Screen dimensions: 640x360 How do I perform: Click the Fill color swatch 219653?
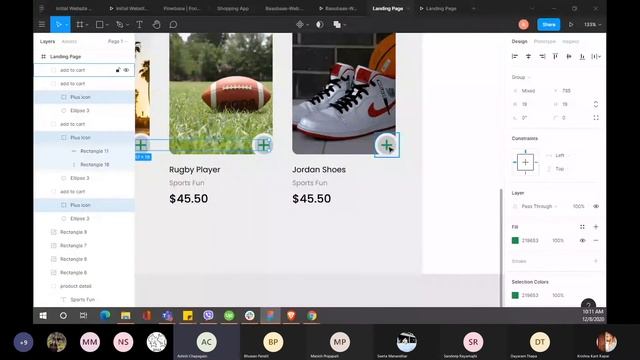[x=515, y=240]
